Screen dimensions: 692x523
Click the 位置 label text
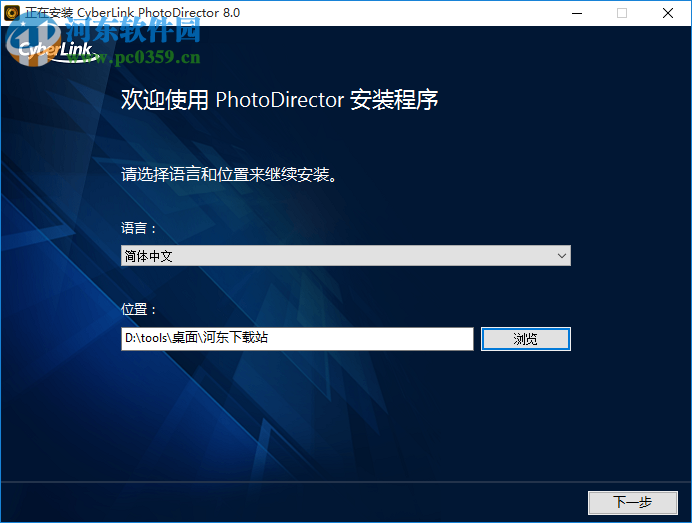(x=139, y=309)
